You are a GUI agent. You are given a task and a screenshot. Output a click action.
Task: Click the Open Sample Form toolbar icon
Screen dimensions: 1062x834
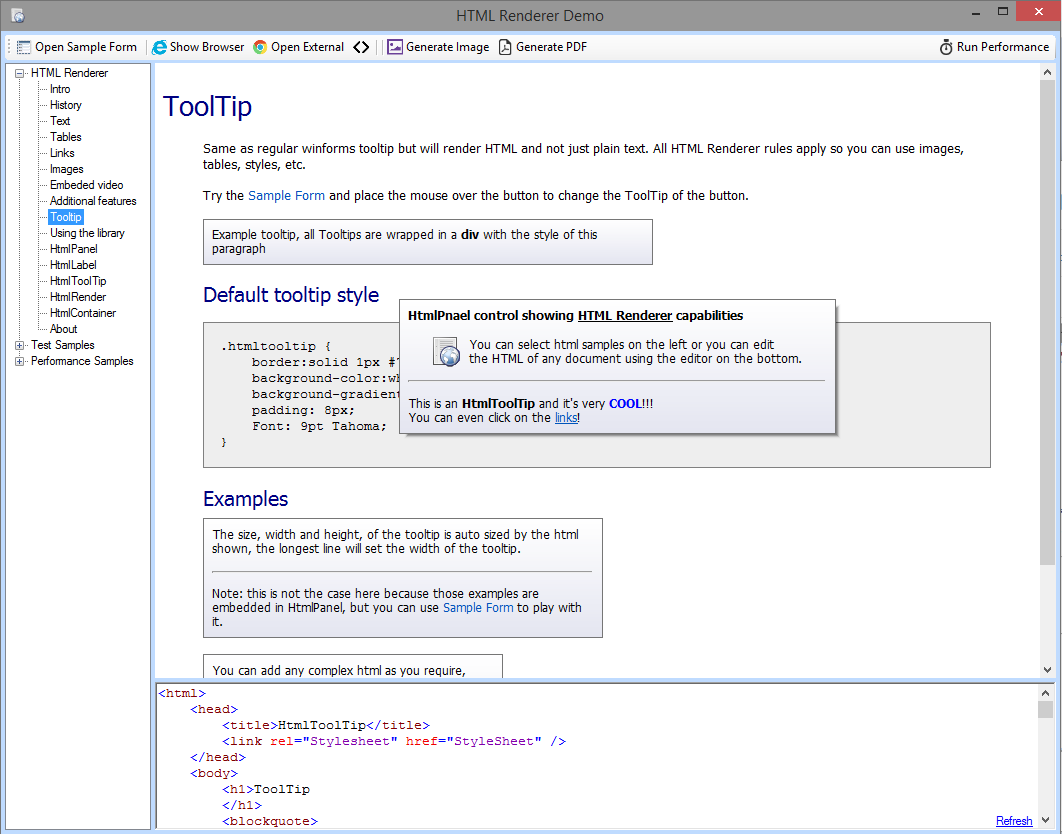click(24, 47)
